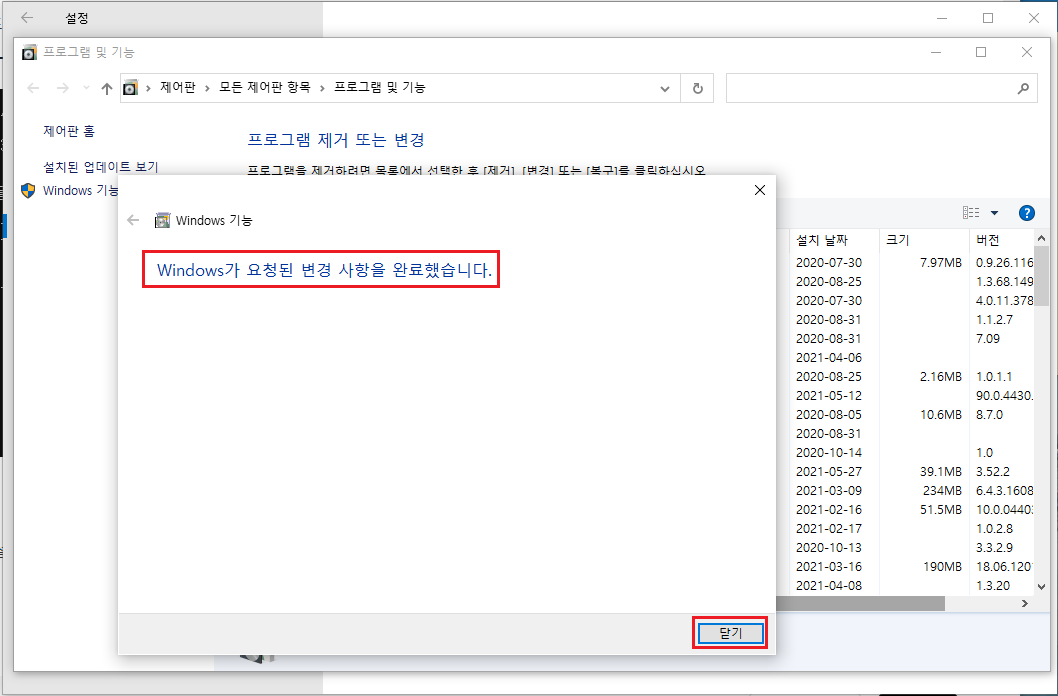1058x696 pixels.
Task: Click the control panel icon in address bar
Action: tap(130, 88)
